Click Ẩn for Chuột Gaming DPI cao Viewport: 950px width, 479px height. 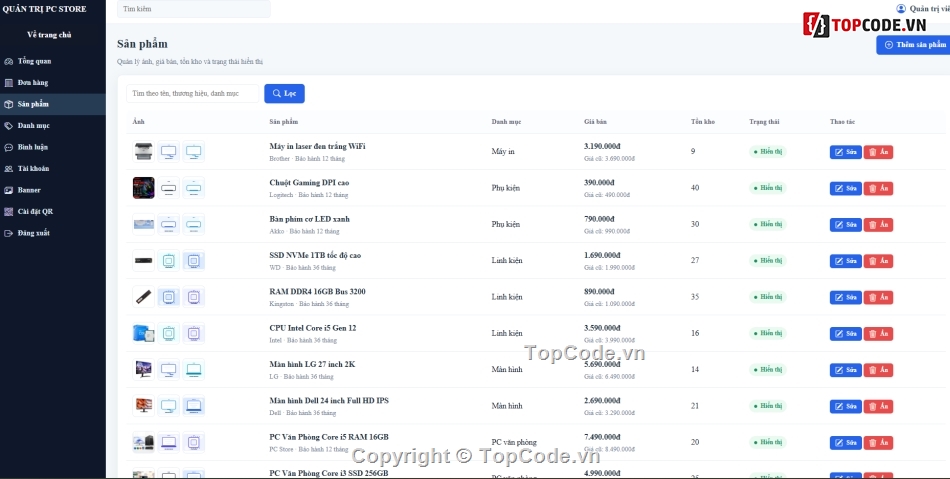tap(879, 188)
